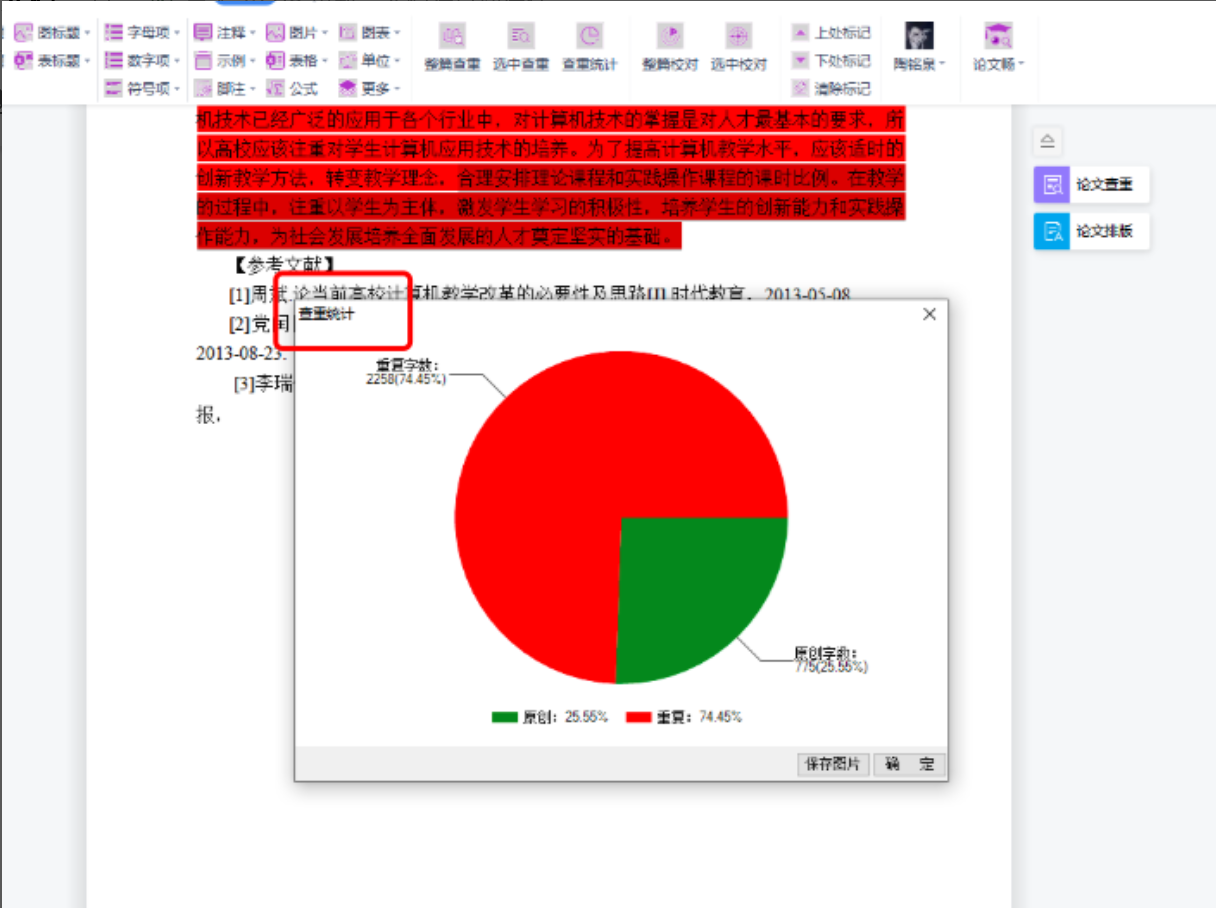The image size is (1216, 908).
Task: Jump to previous mark with 上处标记
Action: 831,33
